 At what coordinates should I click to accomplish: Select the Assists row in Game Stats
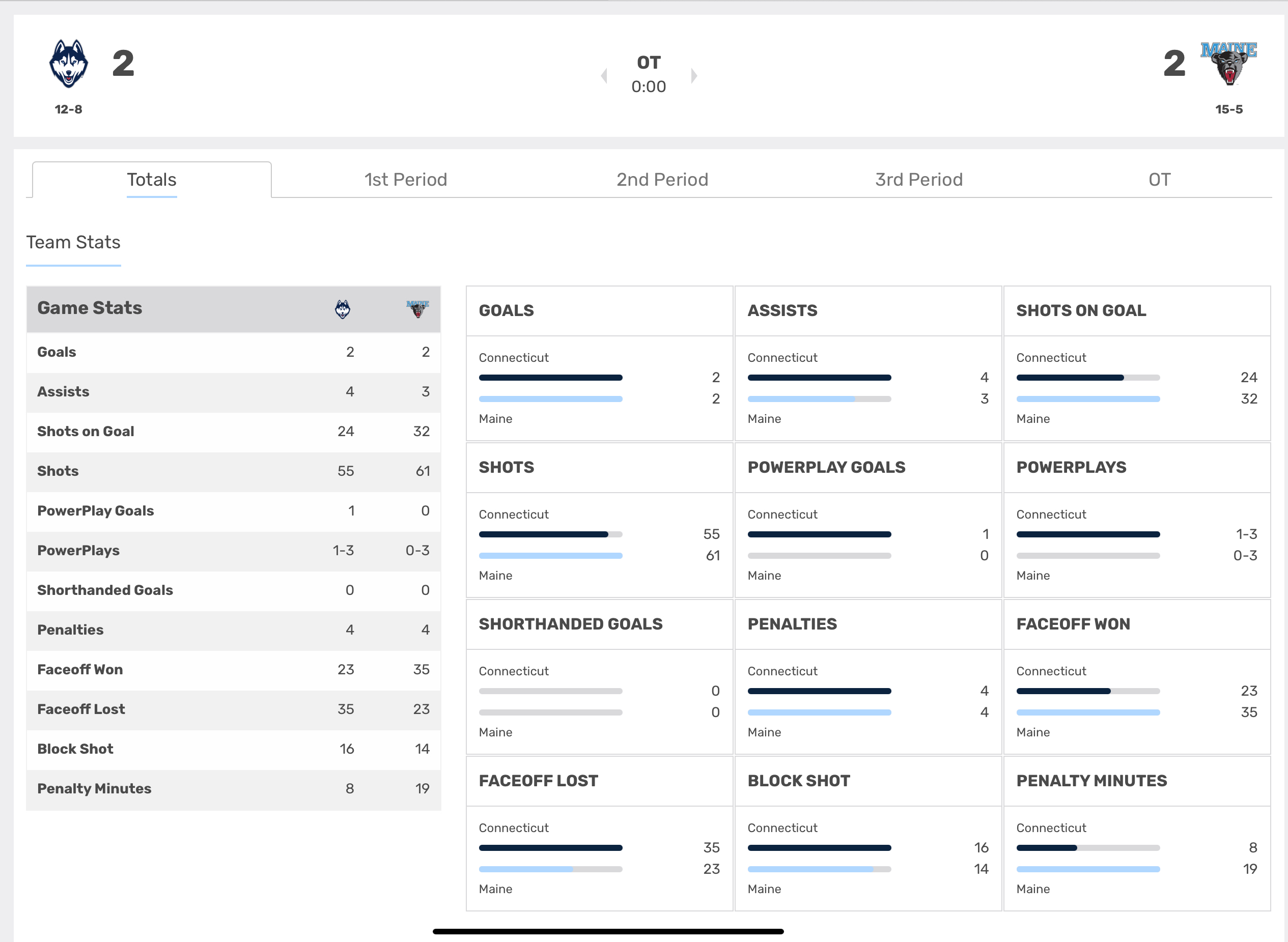233,392
